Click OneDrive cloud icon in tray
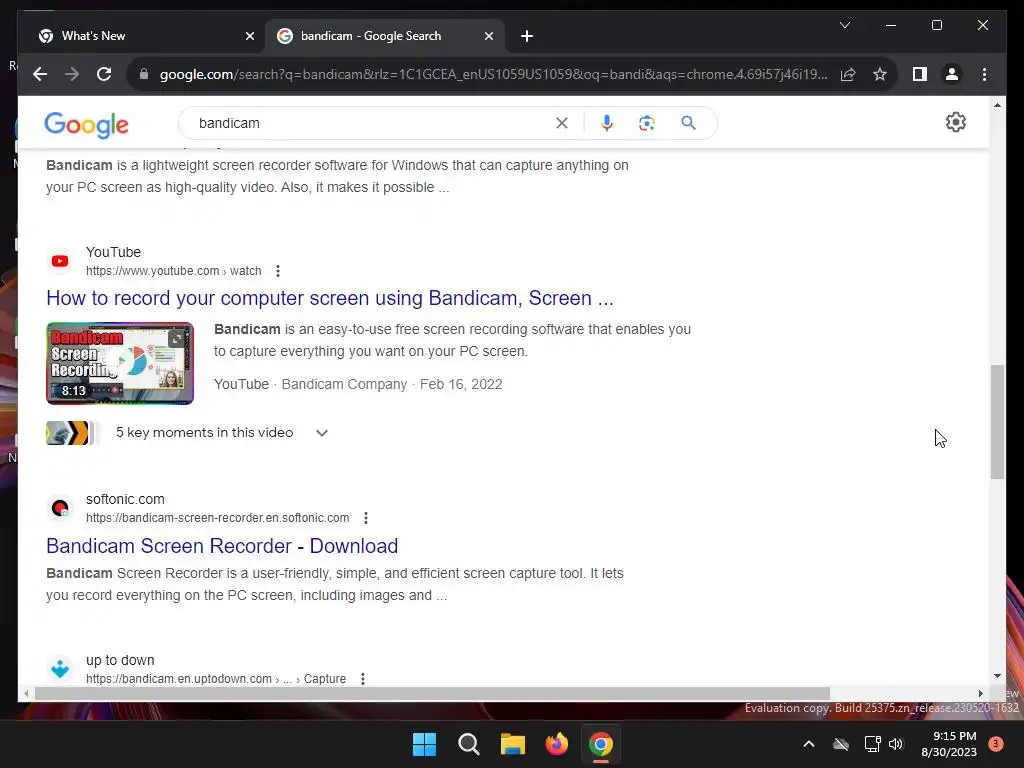The image size is (1024, 768). click(x=841, y=744)
